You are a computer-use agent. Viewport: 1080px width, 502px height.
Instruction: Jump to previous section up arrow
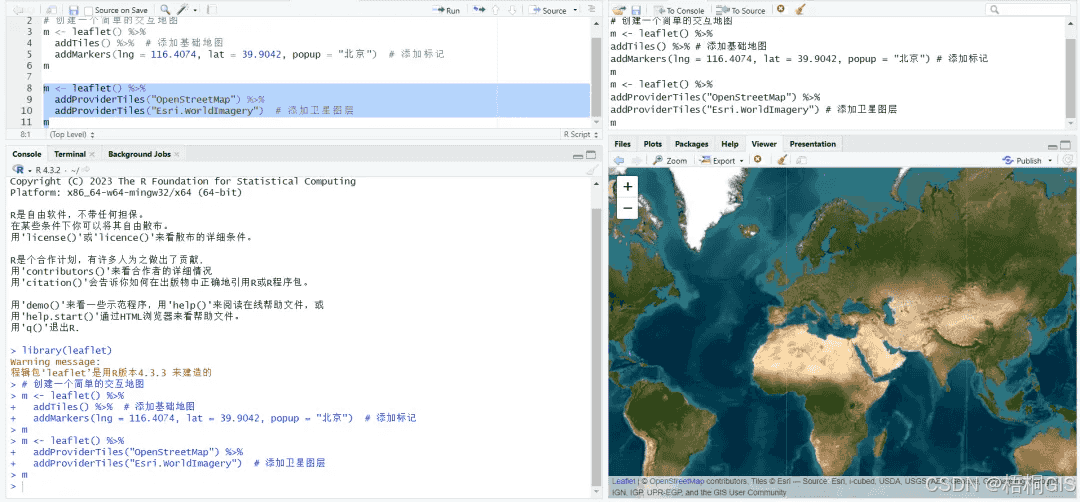[495, 10]
